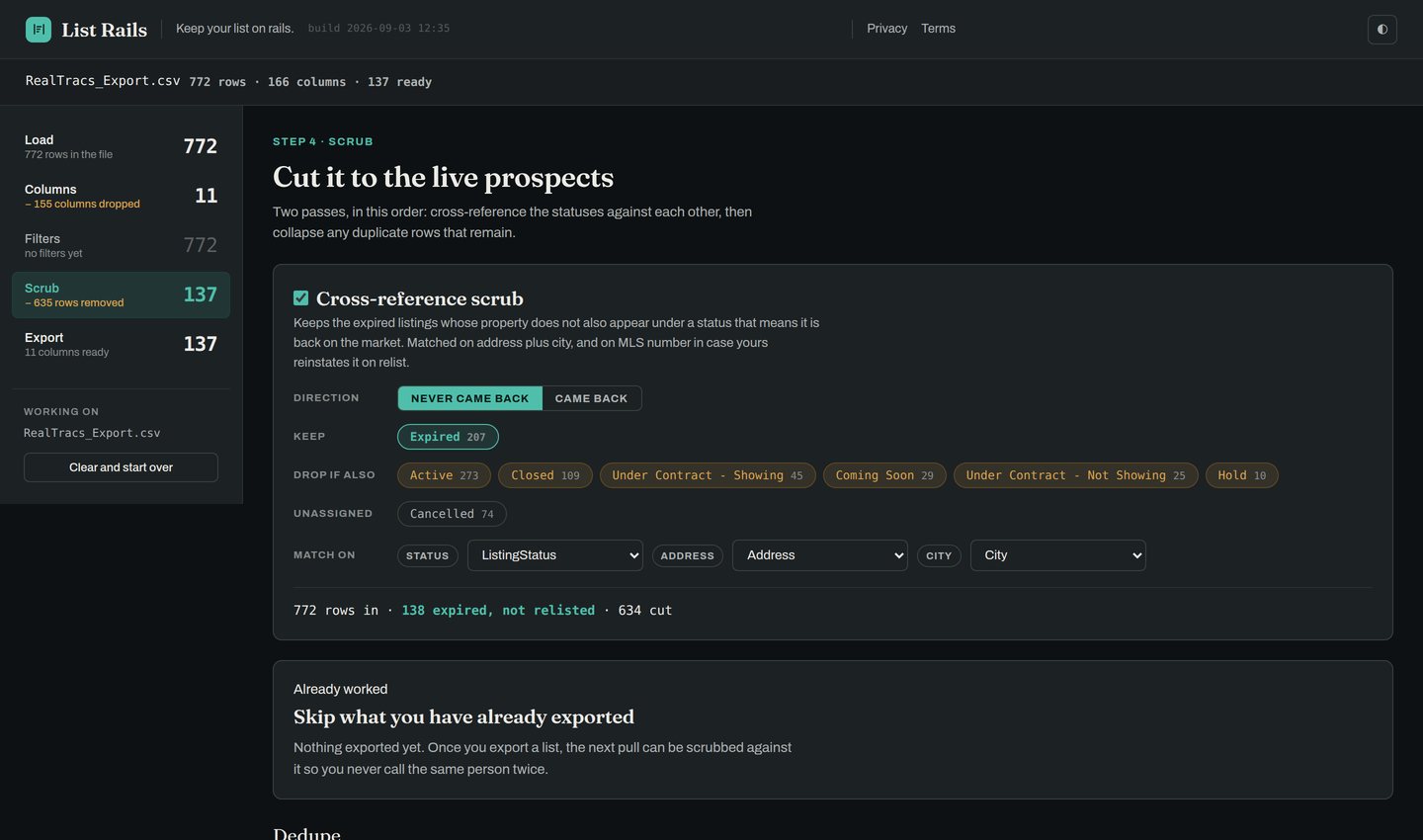Click the '138 expired, not relisted' summary
Screen dimensions: 1423x840
tap(498, 611)
